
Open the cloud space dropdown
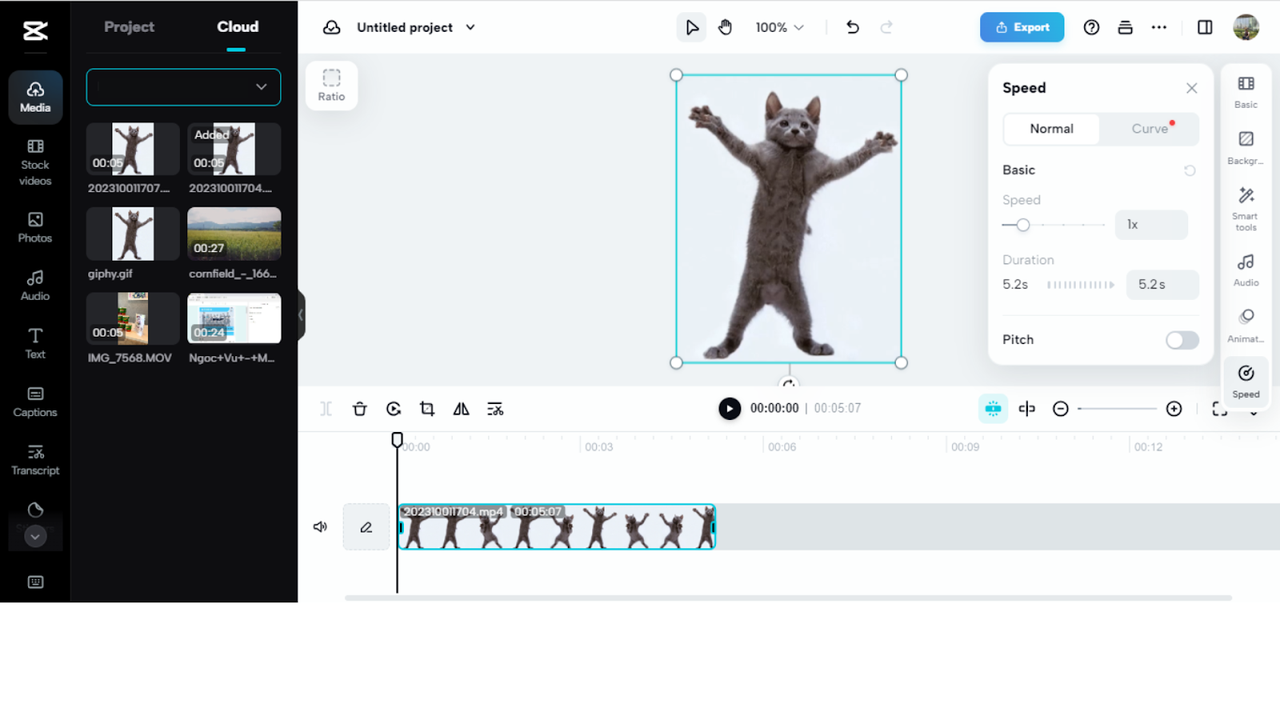point(183,87)
